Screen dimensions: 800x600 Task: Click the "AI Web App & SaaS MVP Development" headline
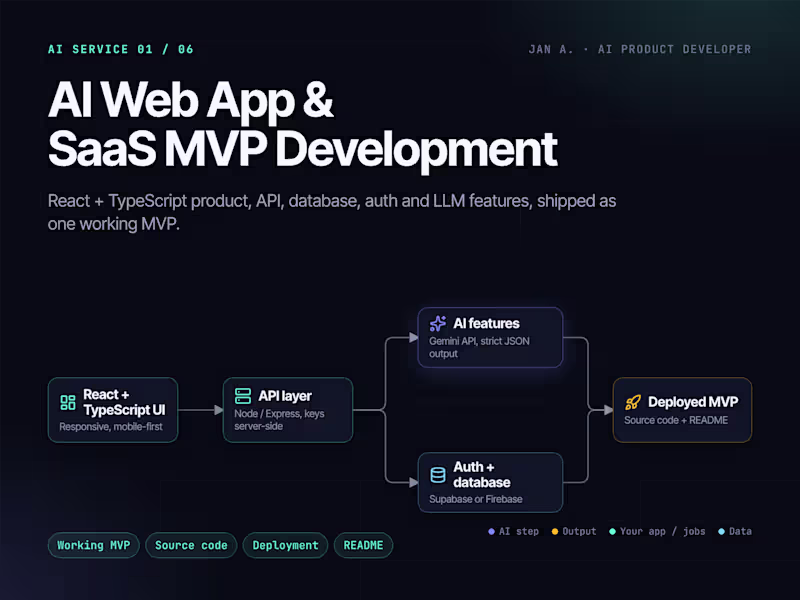click(303, 124)
